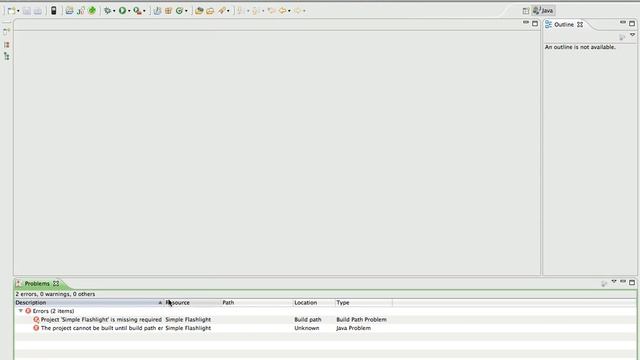Click the restore Package Explorer sidebar icon
640x360 pixels.
point(7,31)
